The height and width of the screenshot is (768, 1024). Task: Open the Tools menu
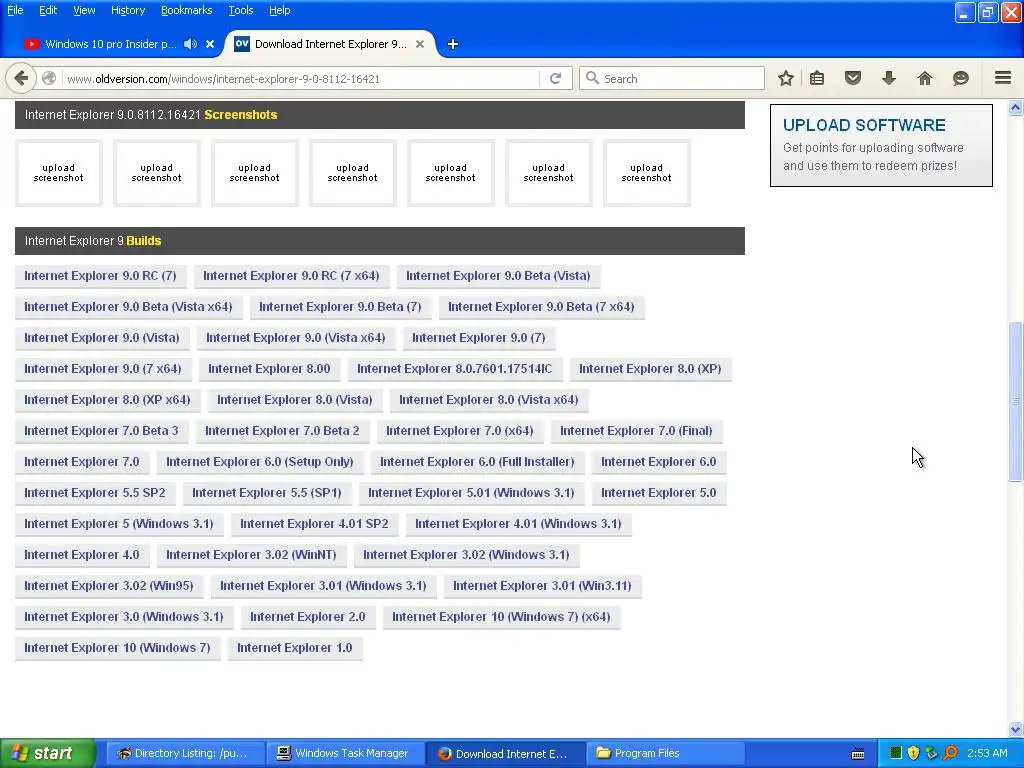pyautogui.click(x=241, y=10)
